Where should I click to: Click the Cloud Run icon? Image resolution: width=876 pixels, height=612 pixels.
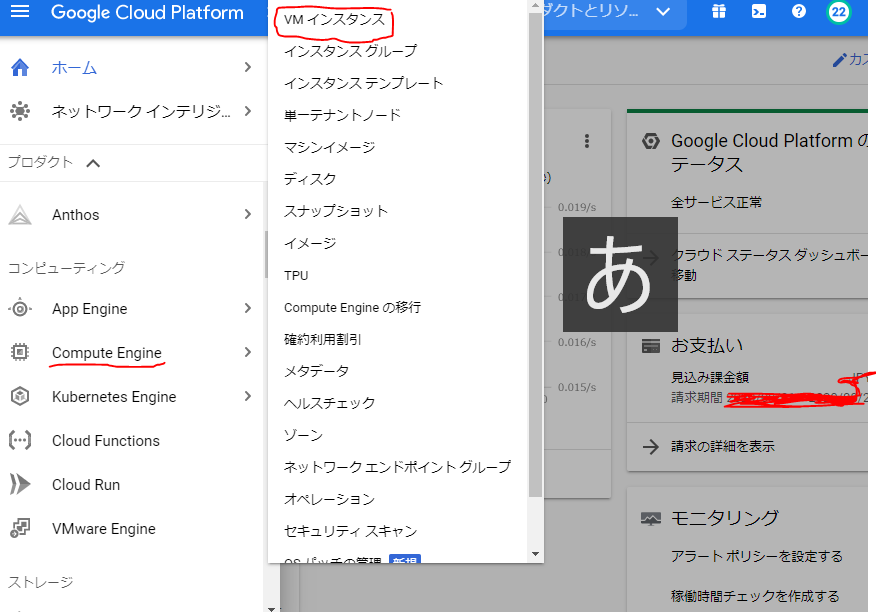[x=20, y=485]
